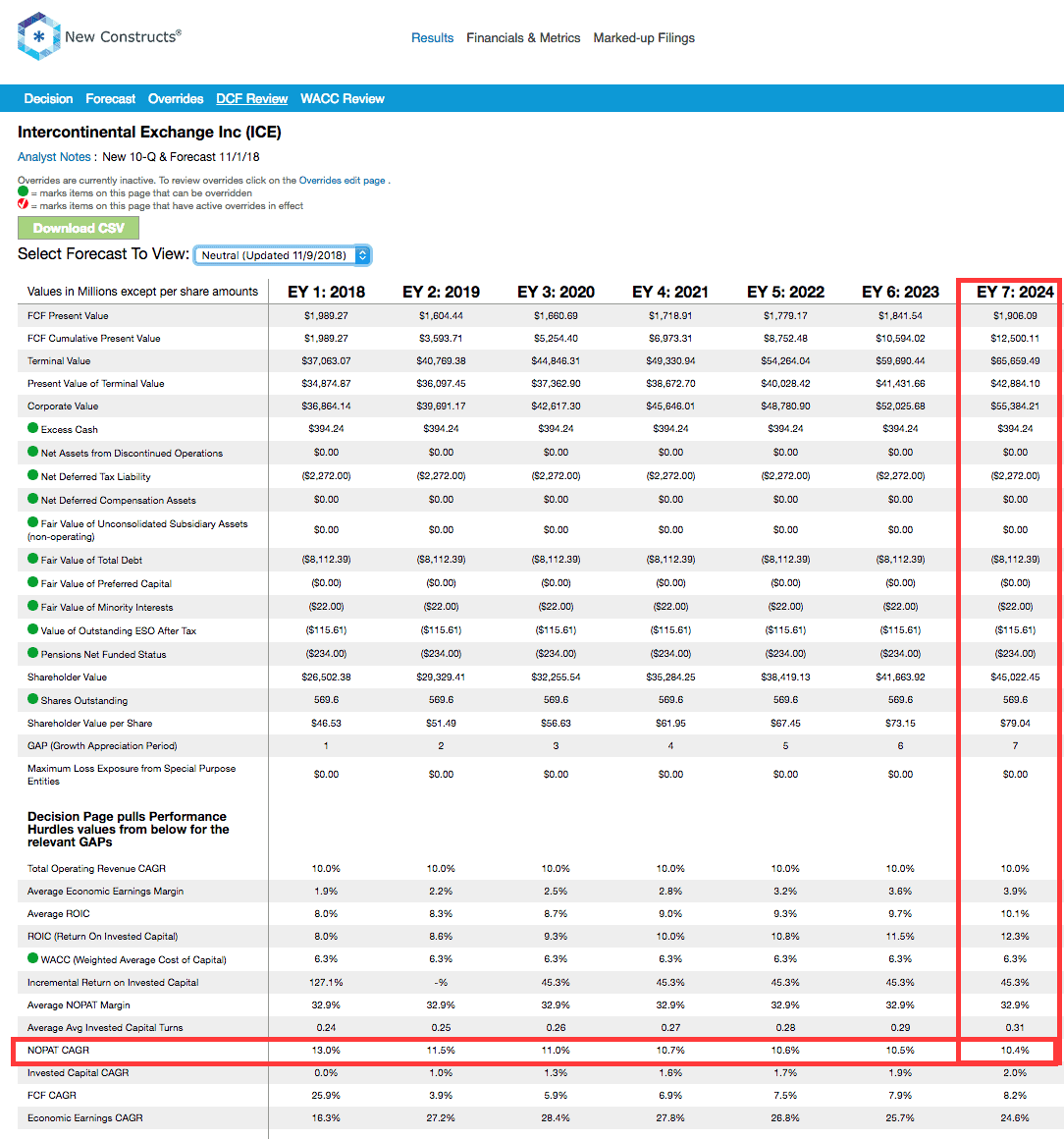Open Marked-up Filings section
Screen dimensions: 1064x1139
click(x=644, y=37)
